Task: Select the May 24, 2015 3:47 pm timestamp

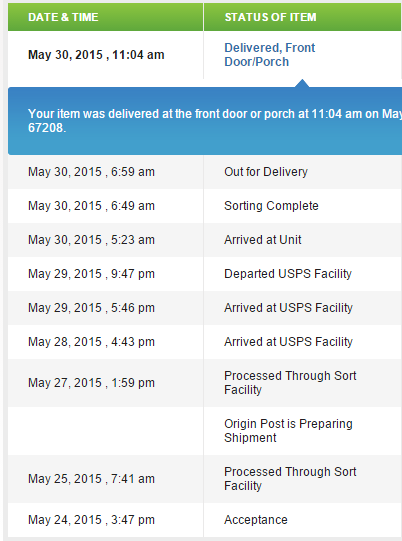Action: point(91,520)
